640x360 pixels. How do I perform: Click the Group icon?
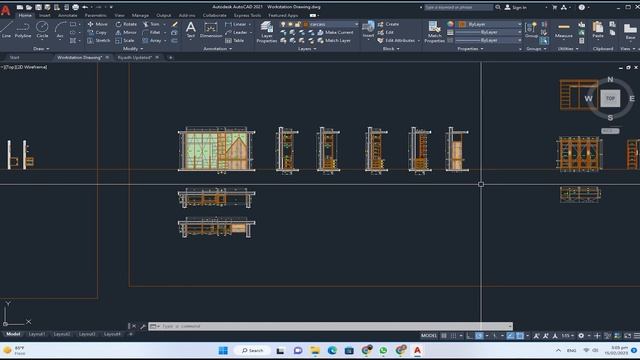531,29
